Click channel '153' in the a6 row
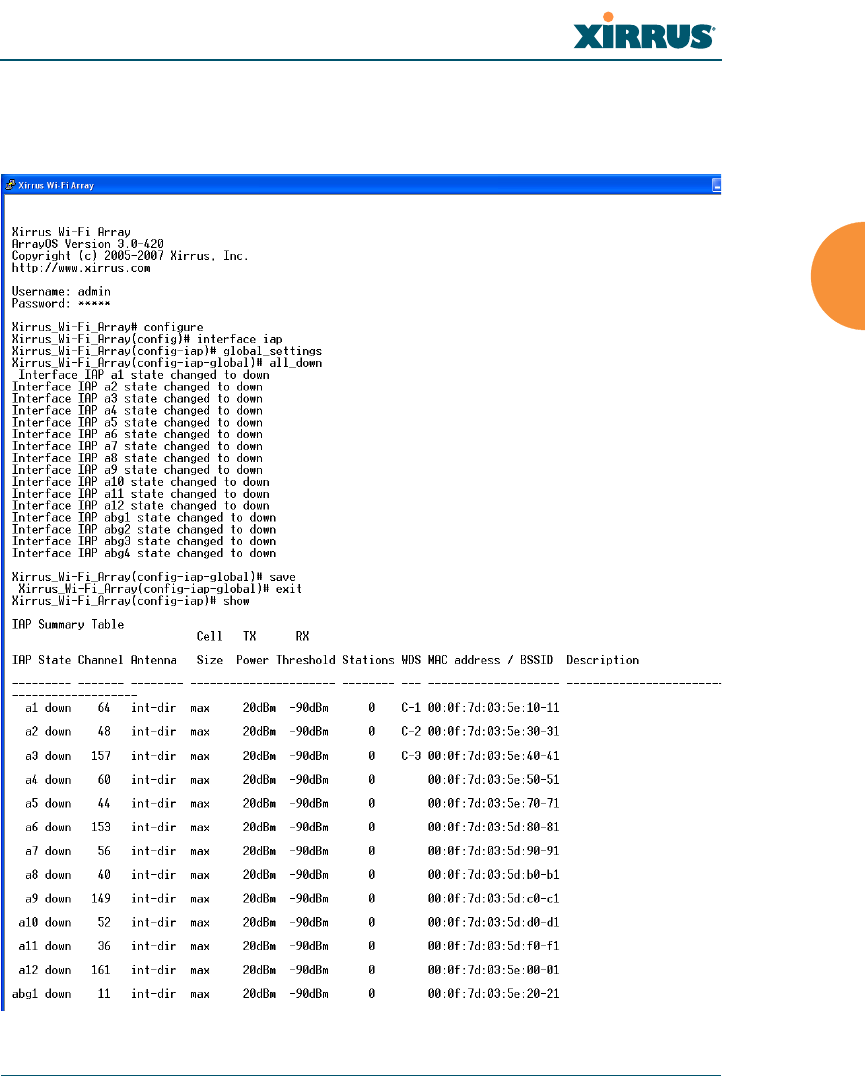865x1076 pixels. click(x=101, y=827)
